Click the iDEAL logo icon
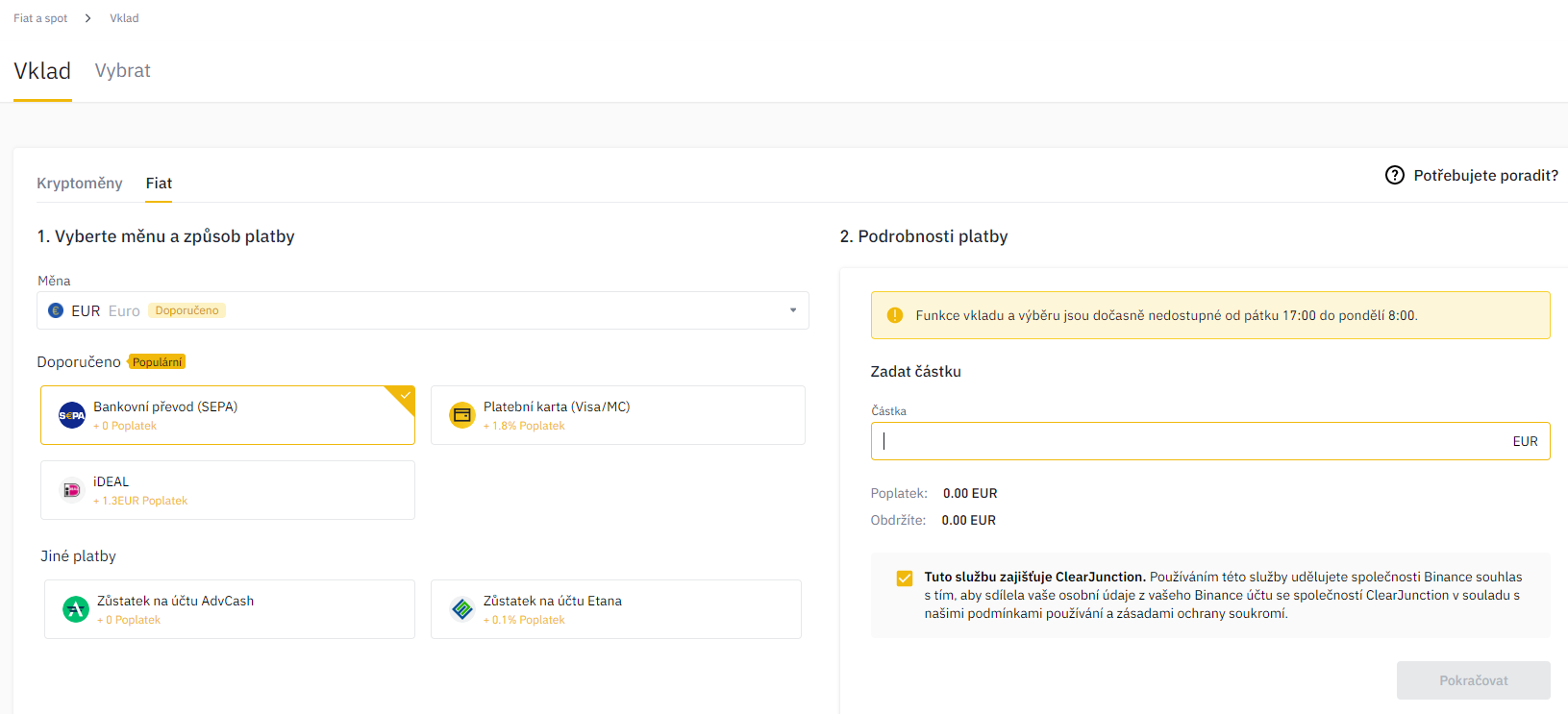This screenshot has height=714, width=1568. point(71,490)
